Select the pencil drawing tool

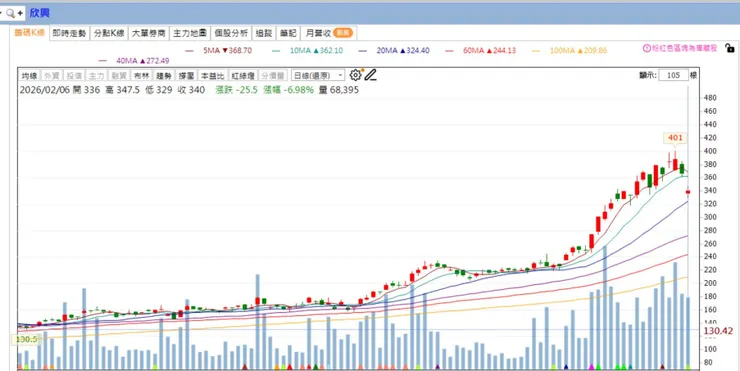click(370, 75)
